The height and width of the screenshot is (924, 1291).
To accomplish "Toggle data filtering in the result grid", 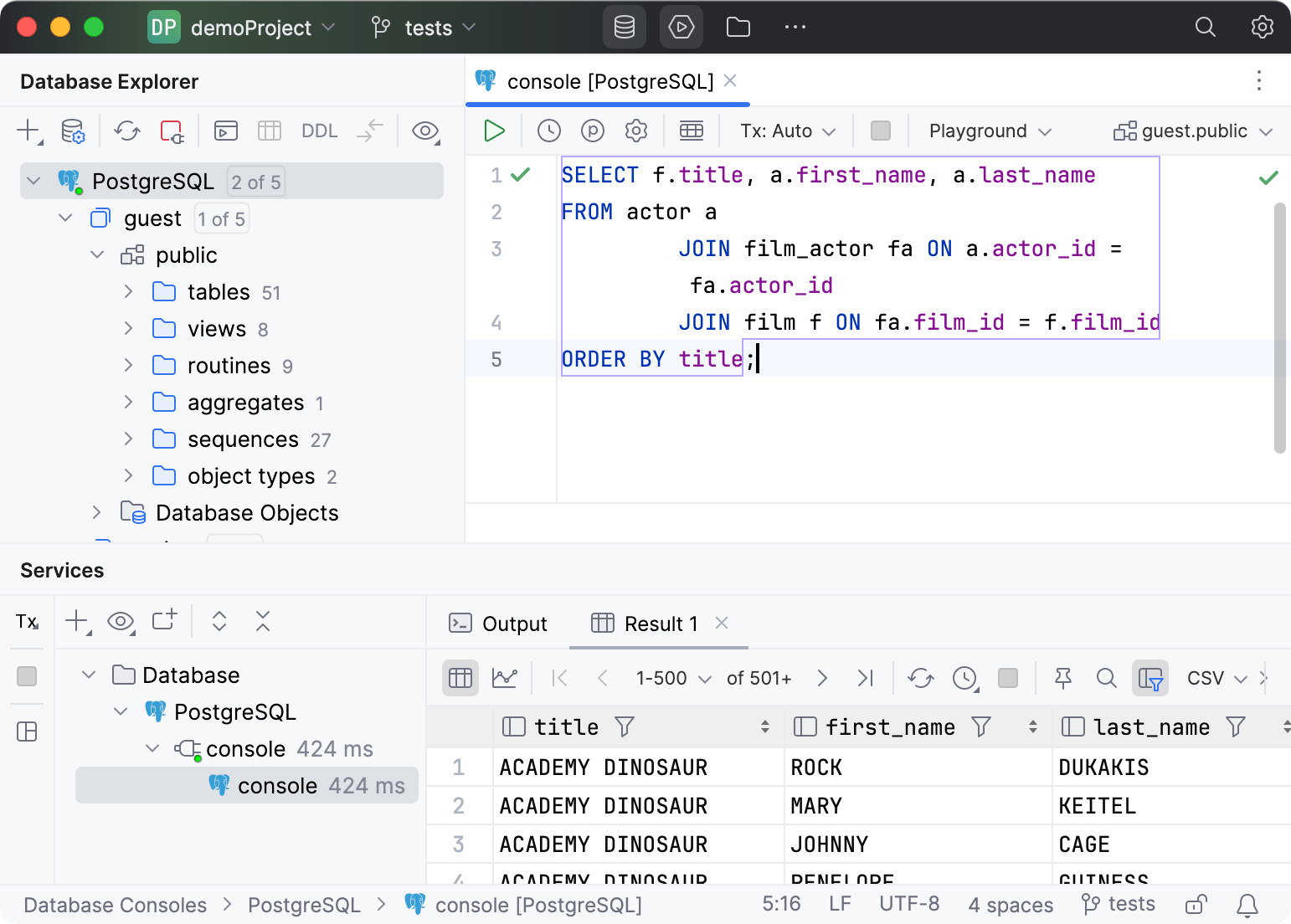I will (x=1150, y=678).
